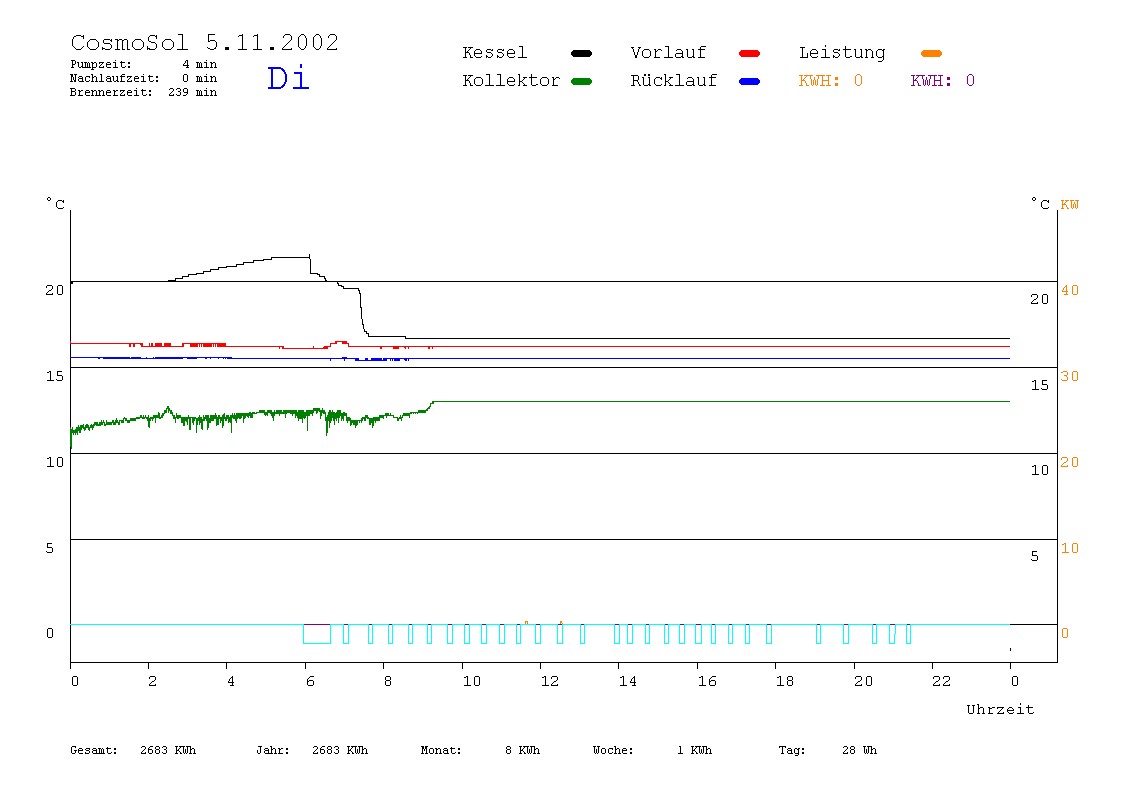Click the 'Leistung' legend label
This screenshot has width=1148, height=812.
842,53
